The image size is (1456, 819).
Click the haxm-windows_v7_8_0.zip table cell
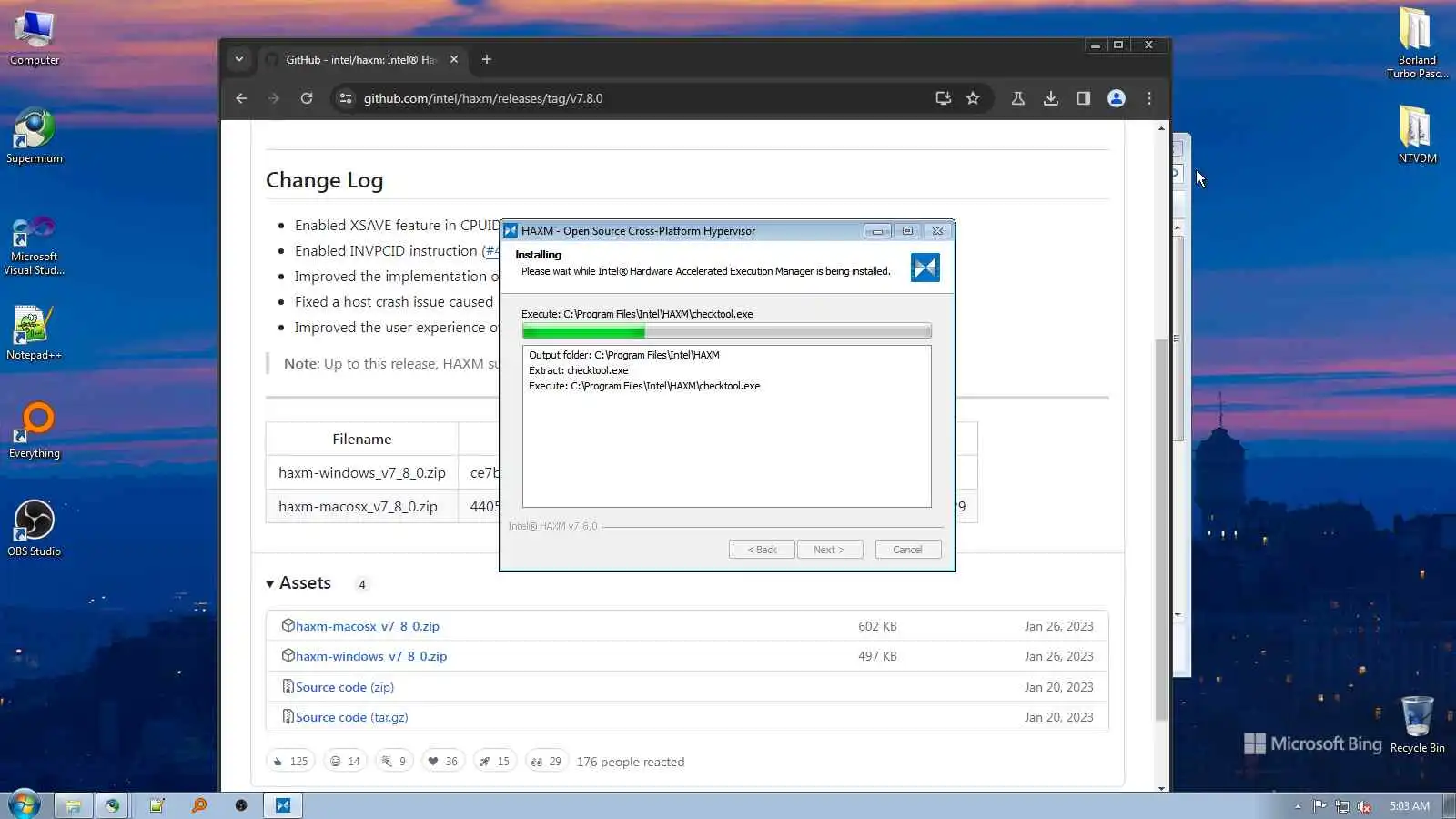pos(362,473)
